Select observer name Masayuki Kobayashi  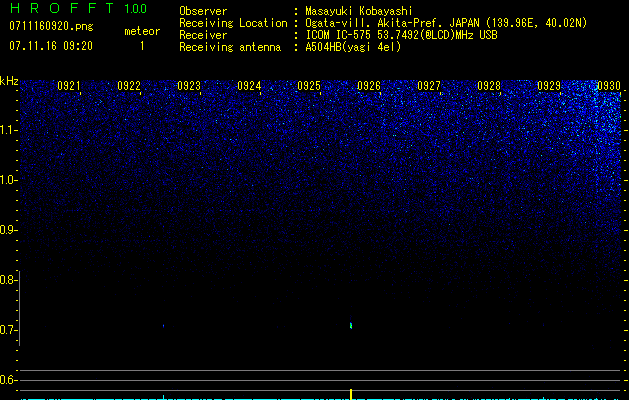click(359, 11)
